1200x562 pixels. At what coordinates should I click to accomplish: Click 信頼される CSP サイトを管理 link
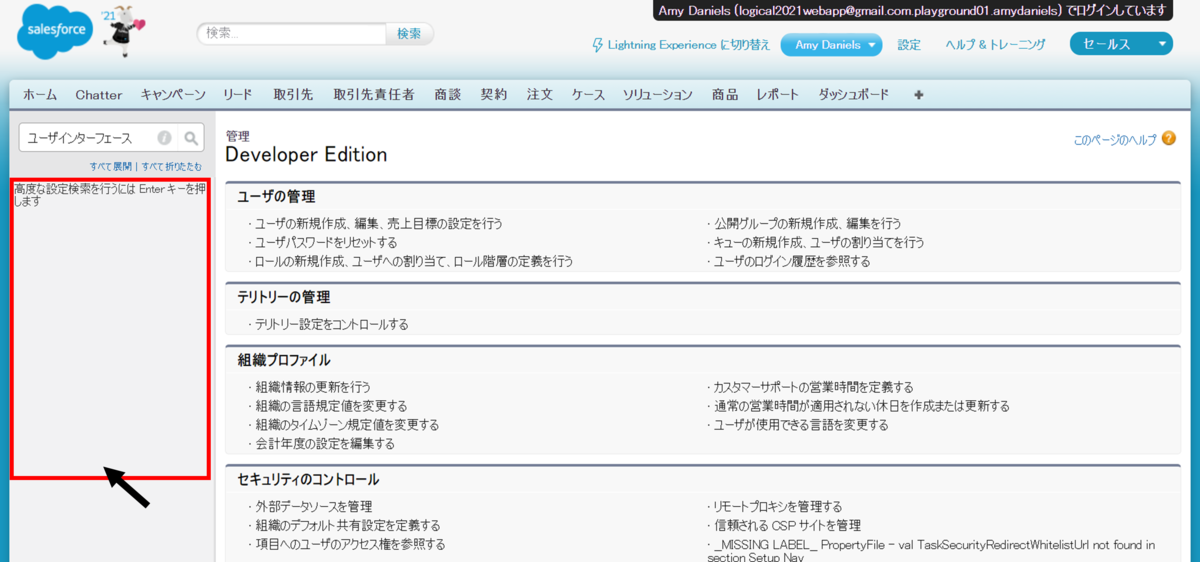787,526
